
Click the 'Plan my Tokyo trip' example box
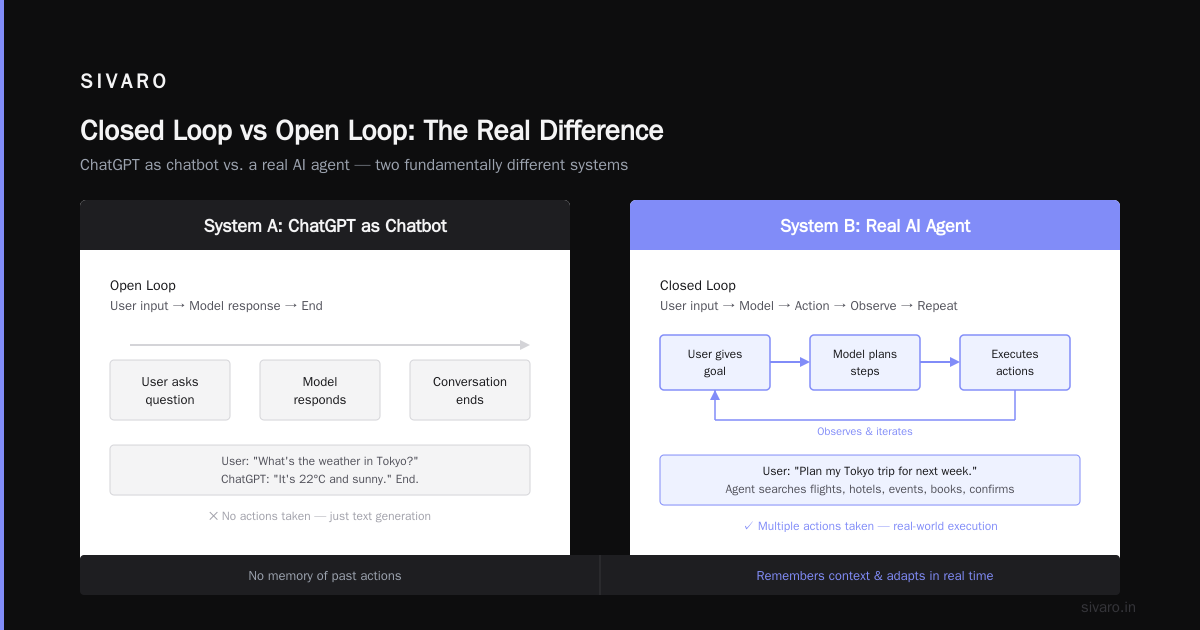coord(870,480)
